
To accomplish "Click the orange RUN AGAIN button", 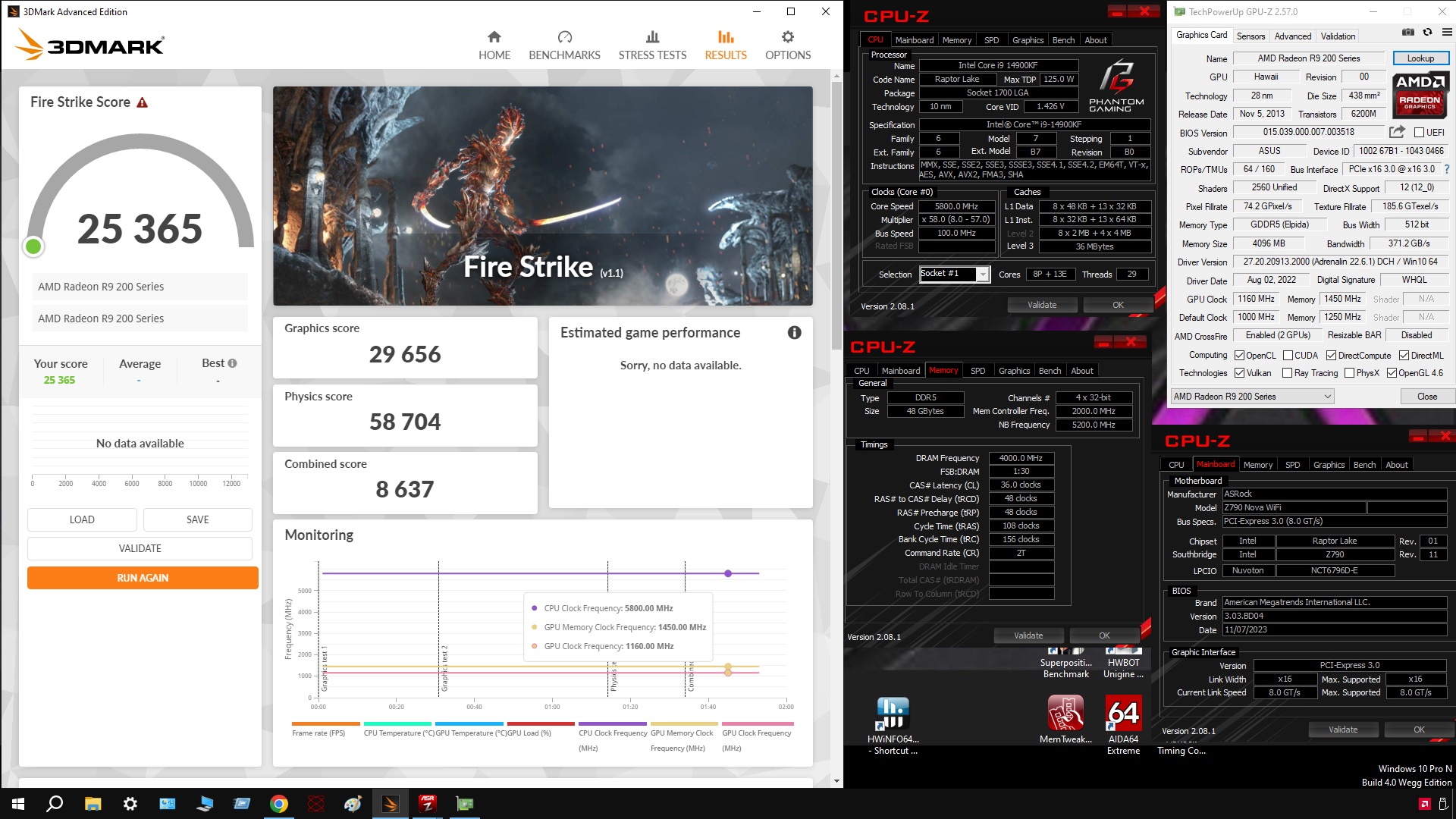I will pyautogui.click(x=143, y=578).
